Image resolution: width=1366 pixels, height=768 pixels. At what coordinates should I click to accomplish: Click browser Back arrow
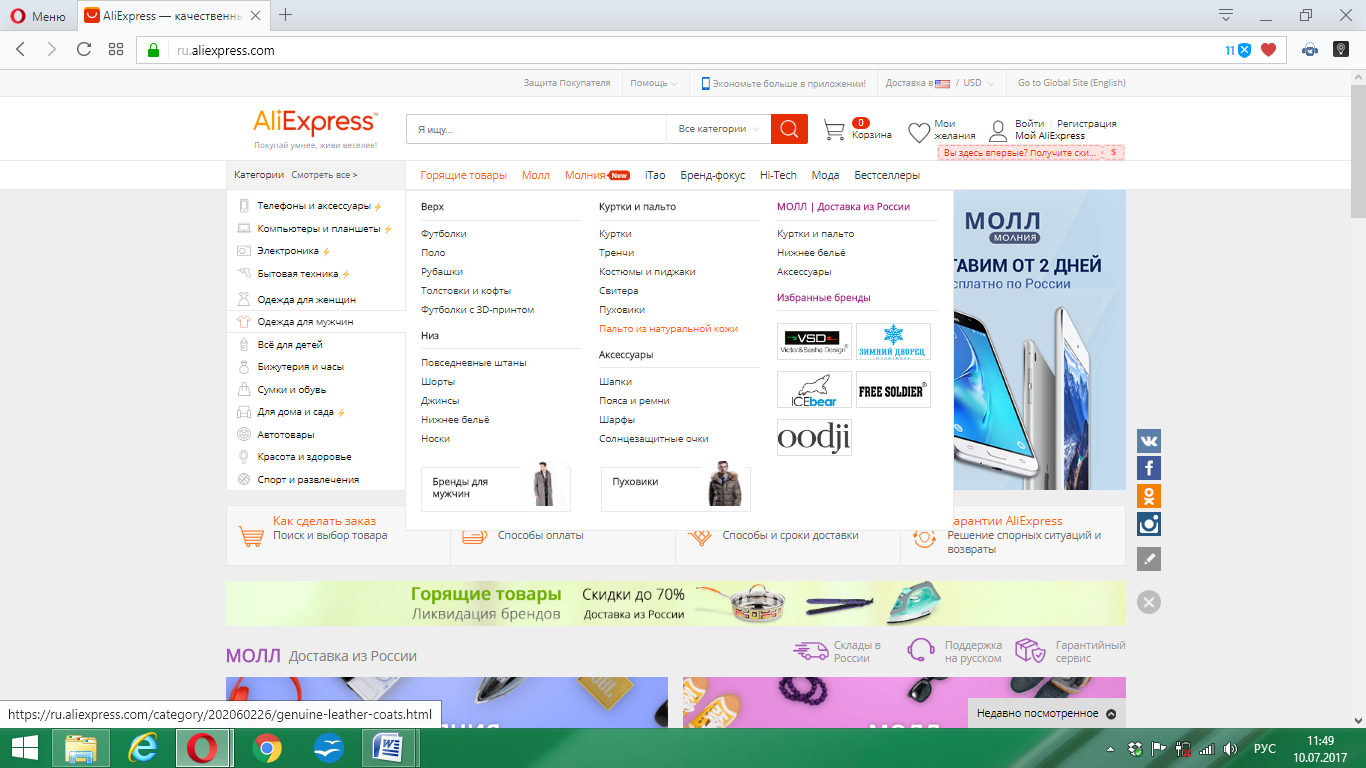click(21, 49)
